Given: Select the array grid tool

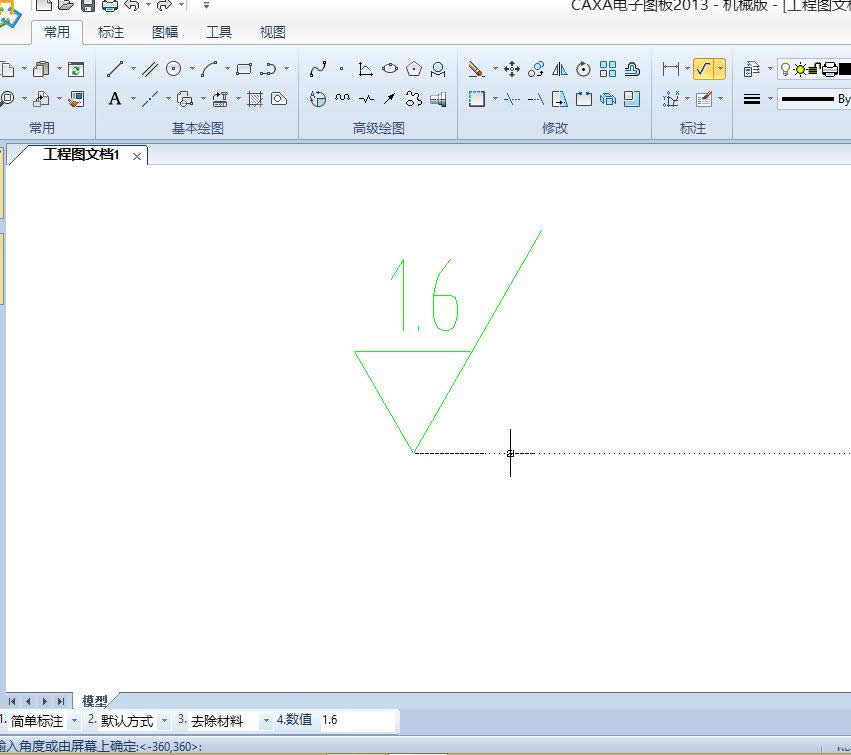Looking at the screenshot, I should [x=608, y=69].
